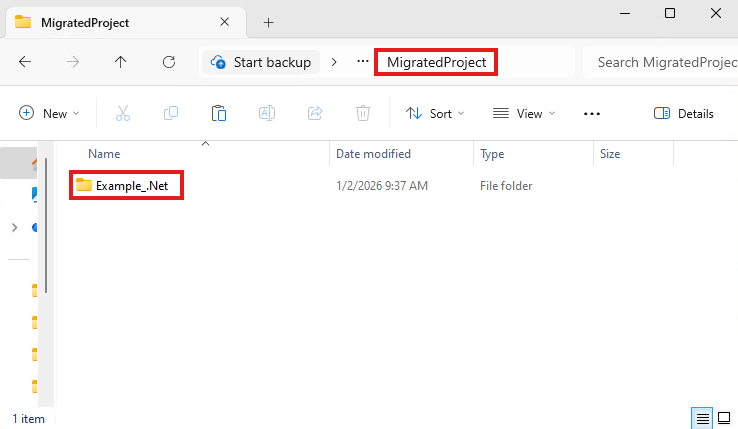
Task: Toggle the Details pane
Action: click(684, 114)
